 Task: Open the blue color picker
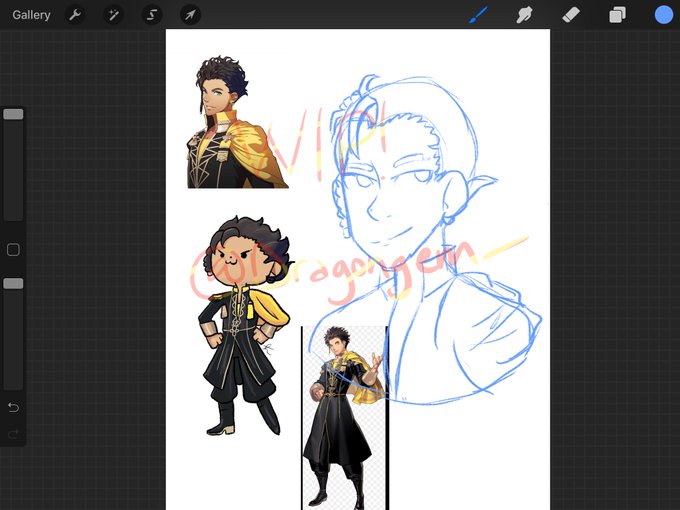(x=664, y=15)
